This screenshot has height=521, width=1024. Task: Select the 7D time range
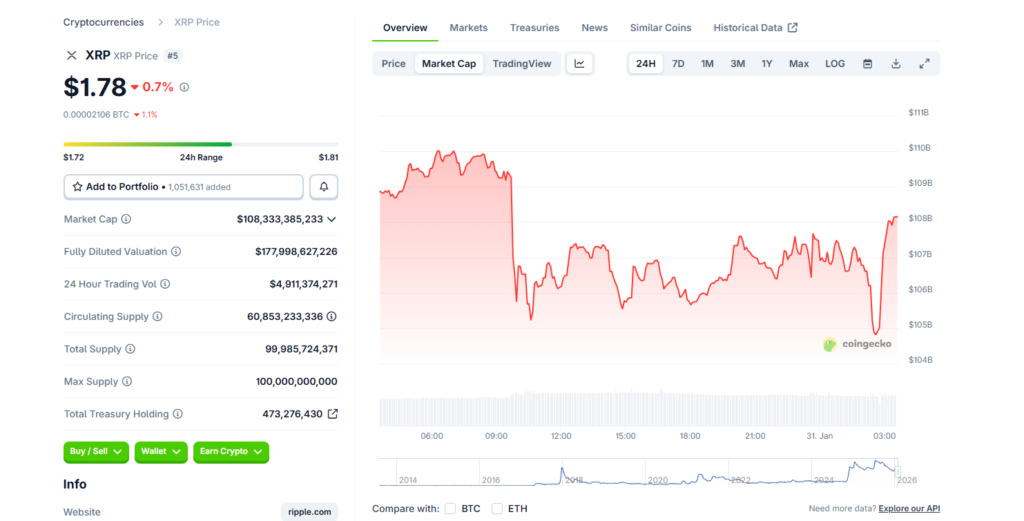pyautogui.click(x=678, y=64)
